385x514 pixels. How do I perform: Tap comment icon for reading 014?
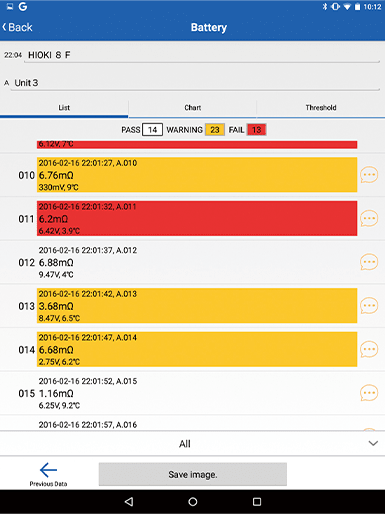(369, 349)
